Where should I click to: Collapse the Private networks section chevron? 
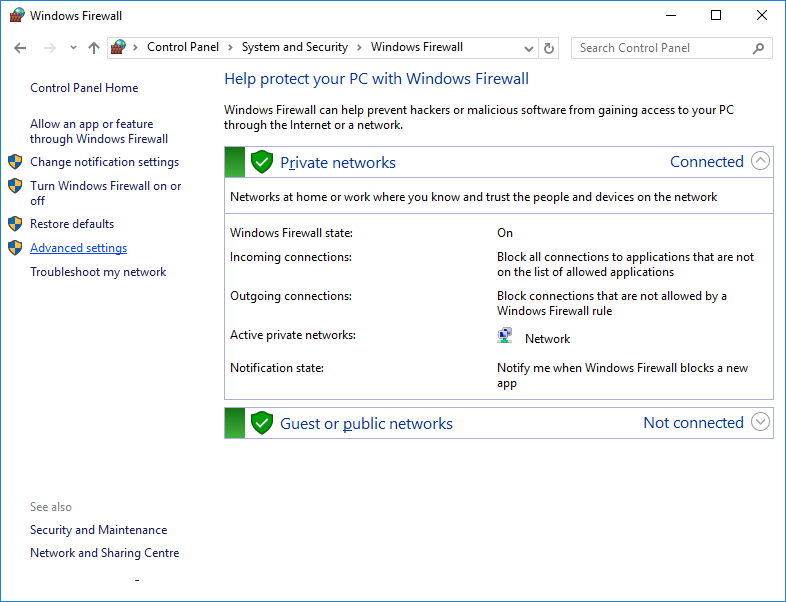[x=760, y=161]
